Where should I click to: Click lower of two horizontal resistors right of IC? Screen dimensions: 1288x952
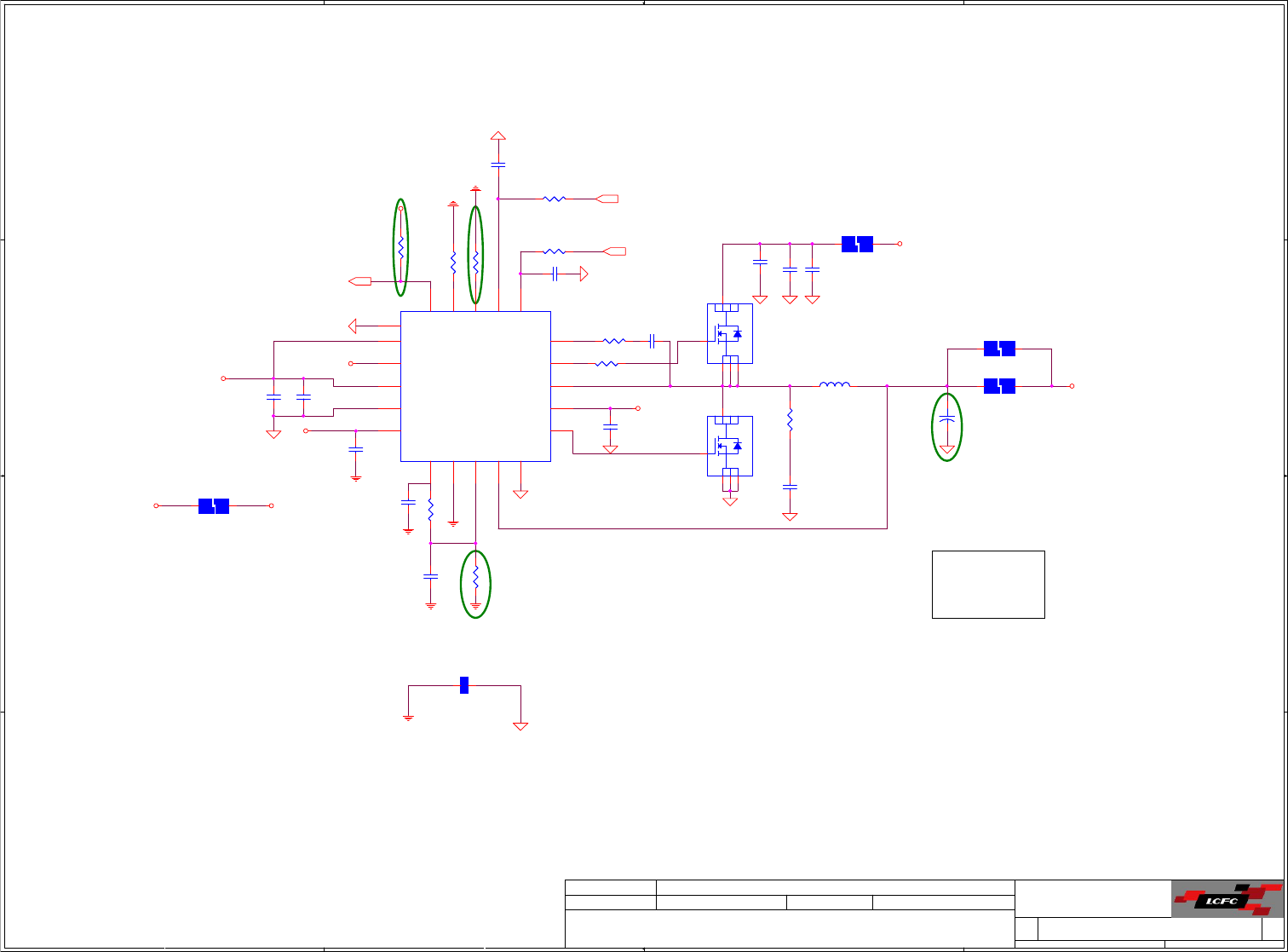[607, 364]
